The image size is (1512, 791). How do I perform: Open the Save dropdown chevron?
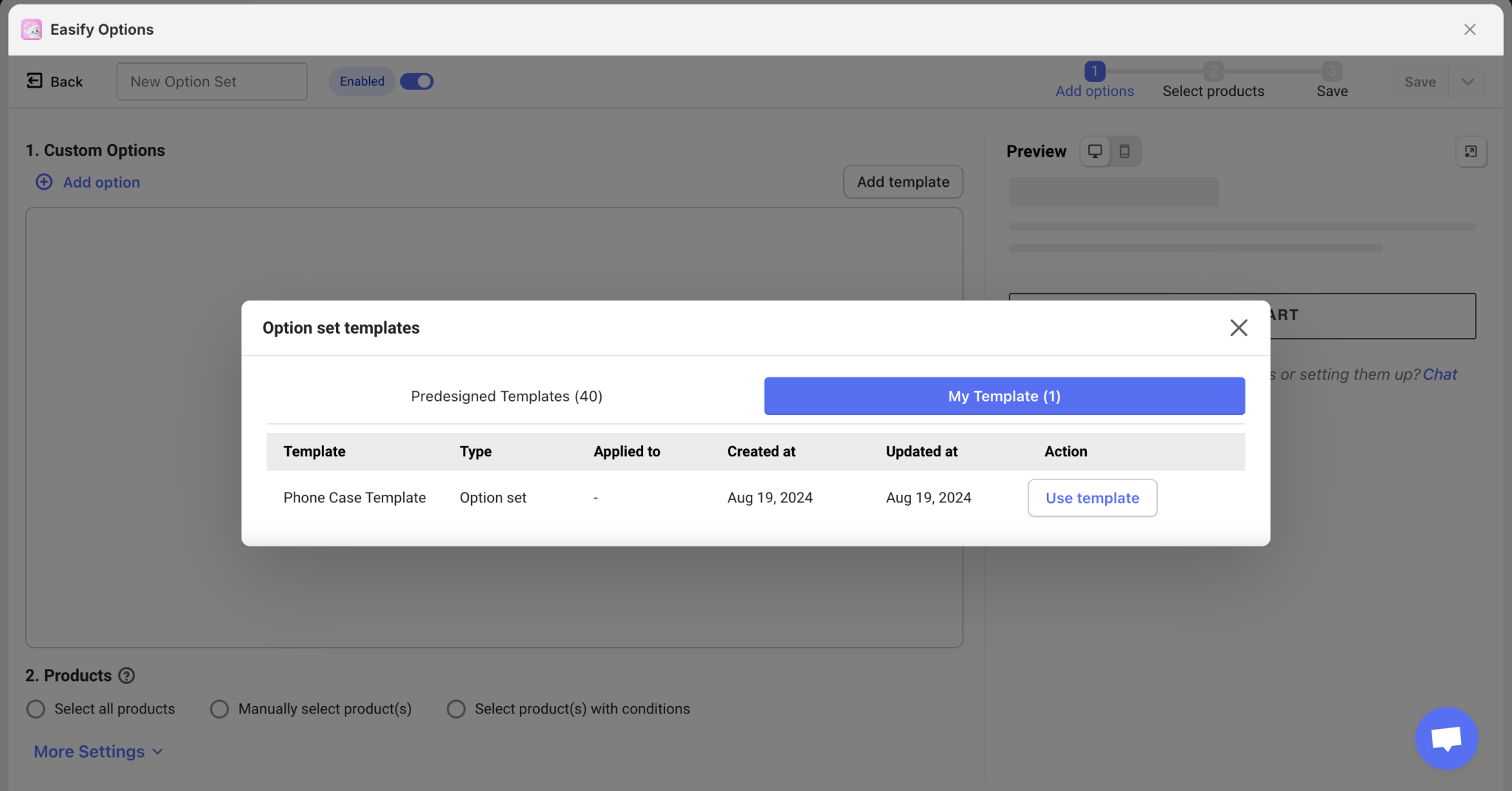[x=1468, y=81]
